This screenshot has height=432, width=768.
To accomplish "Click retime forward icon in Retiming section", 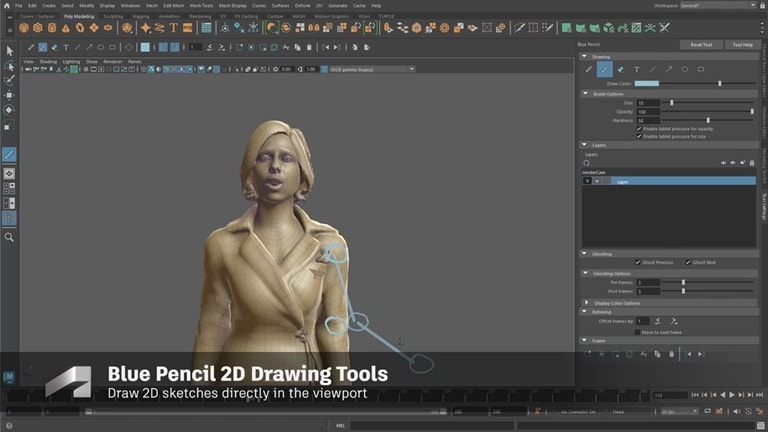I will pos(674,321).
